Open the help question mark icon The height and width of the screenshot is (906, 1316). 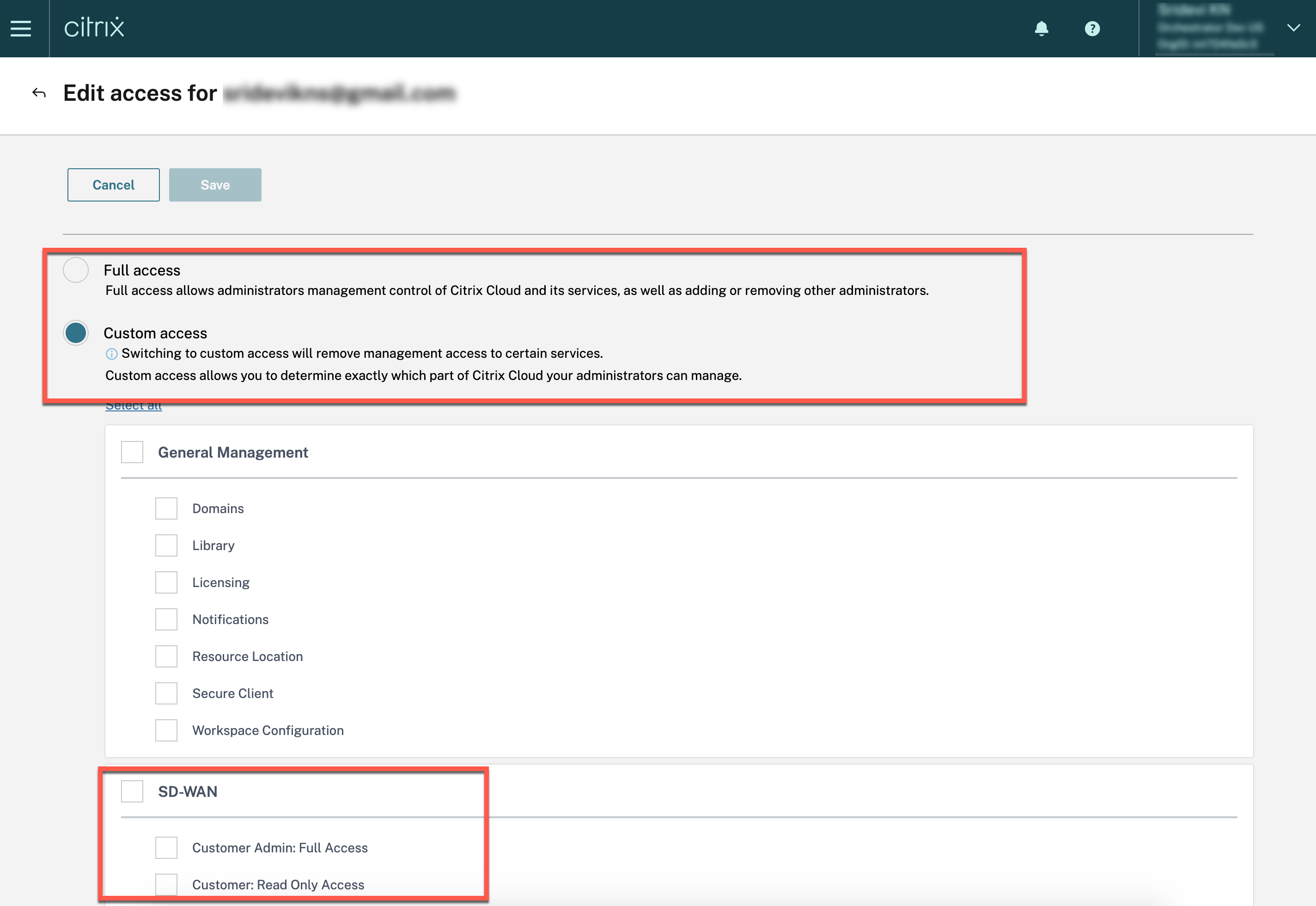[1092, 28]
